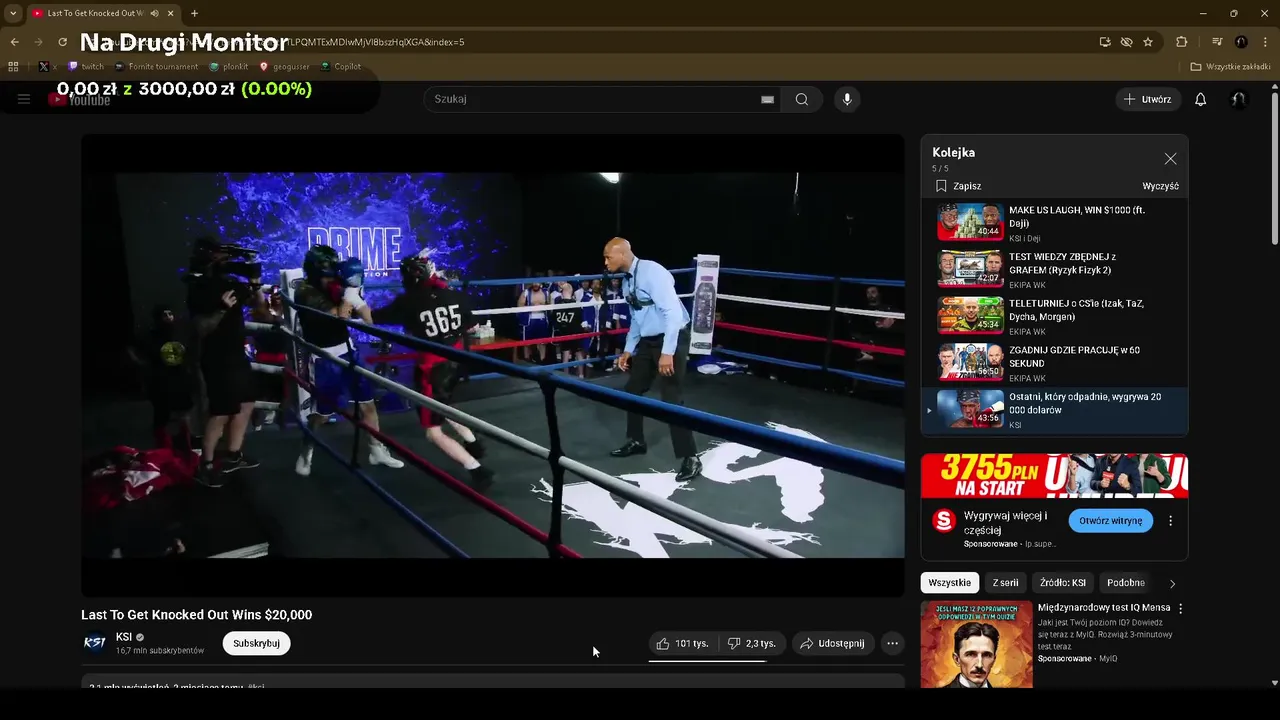This screenshot has height=720, width=1280.
Task: Open the plonkit bookmark
Action: click(229, 67)
